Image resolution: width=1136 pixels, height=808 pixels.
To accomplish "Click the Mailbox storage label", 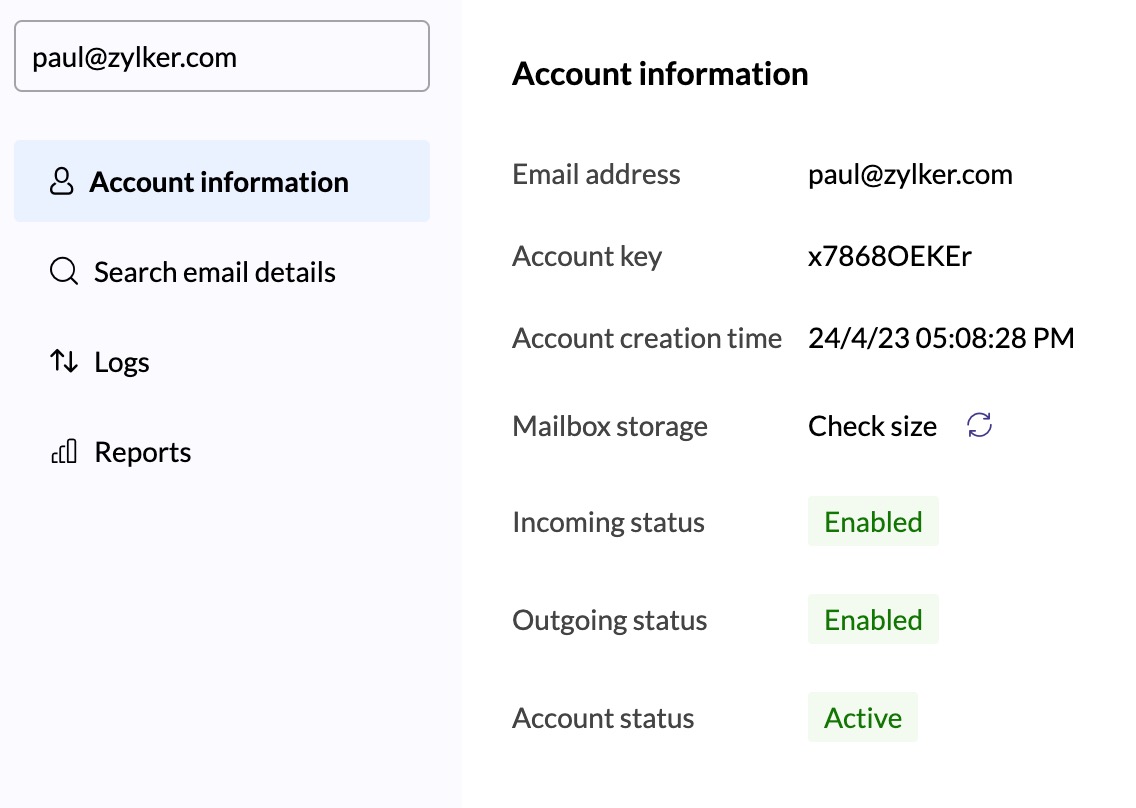I will (x=609, y=426).
